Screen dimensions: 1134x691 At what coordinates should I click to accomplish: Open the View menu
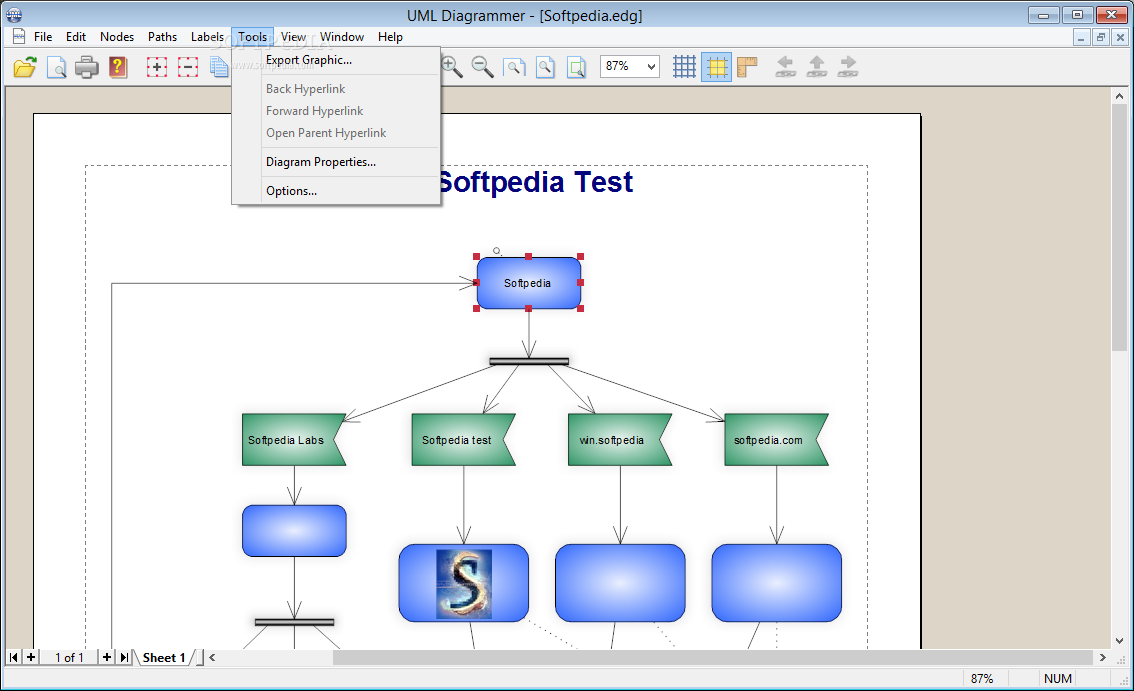(x=294, y=37)
